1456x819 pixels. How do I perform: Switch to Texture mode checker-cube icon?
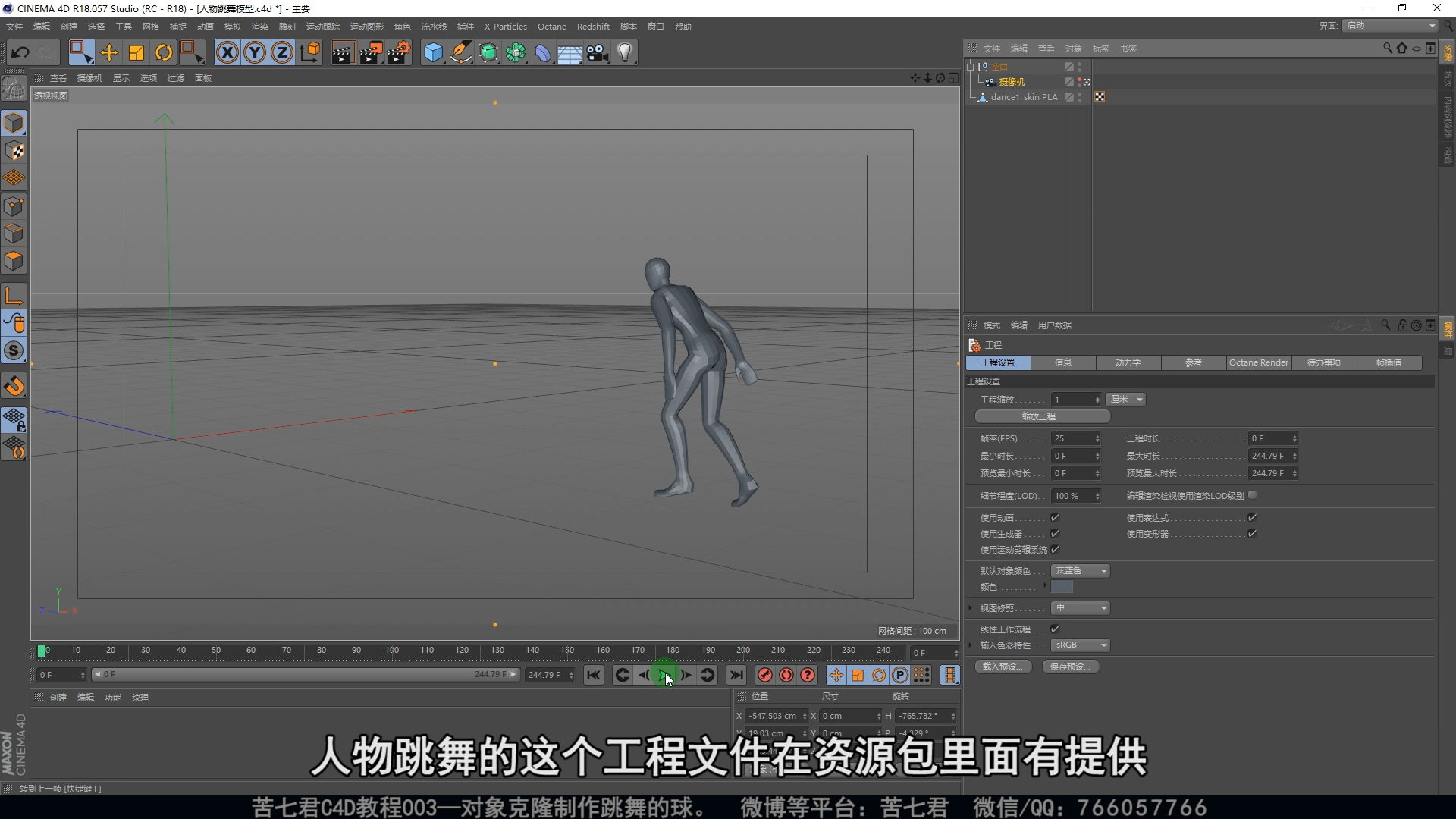click(x=14, y=151)
